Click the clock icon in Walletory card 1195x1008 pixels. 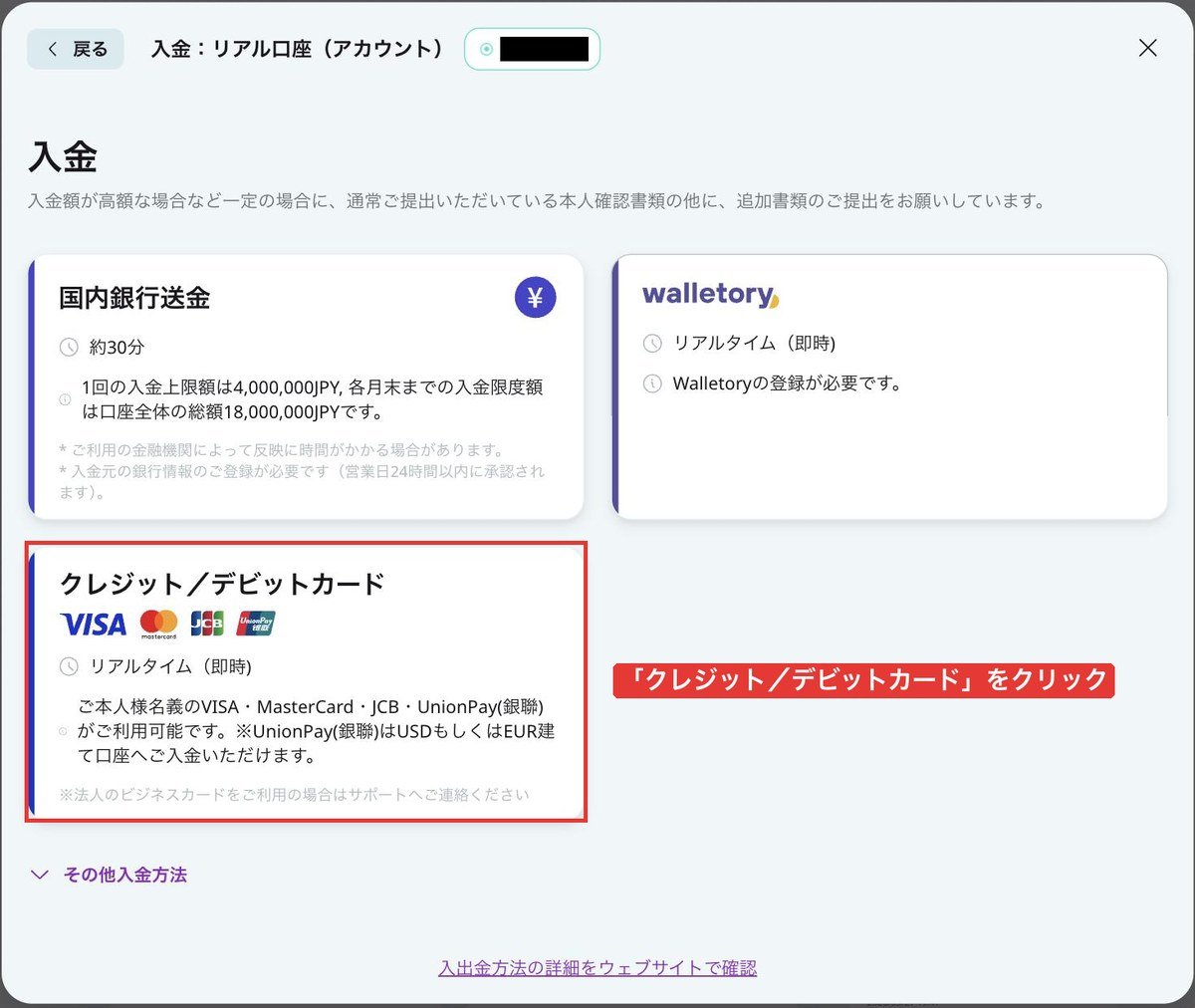click(652, 344)
